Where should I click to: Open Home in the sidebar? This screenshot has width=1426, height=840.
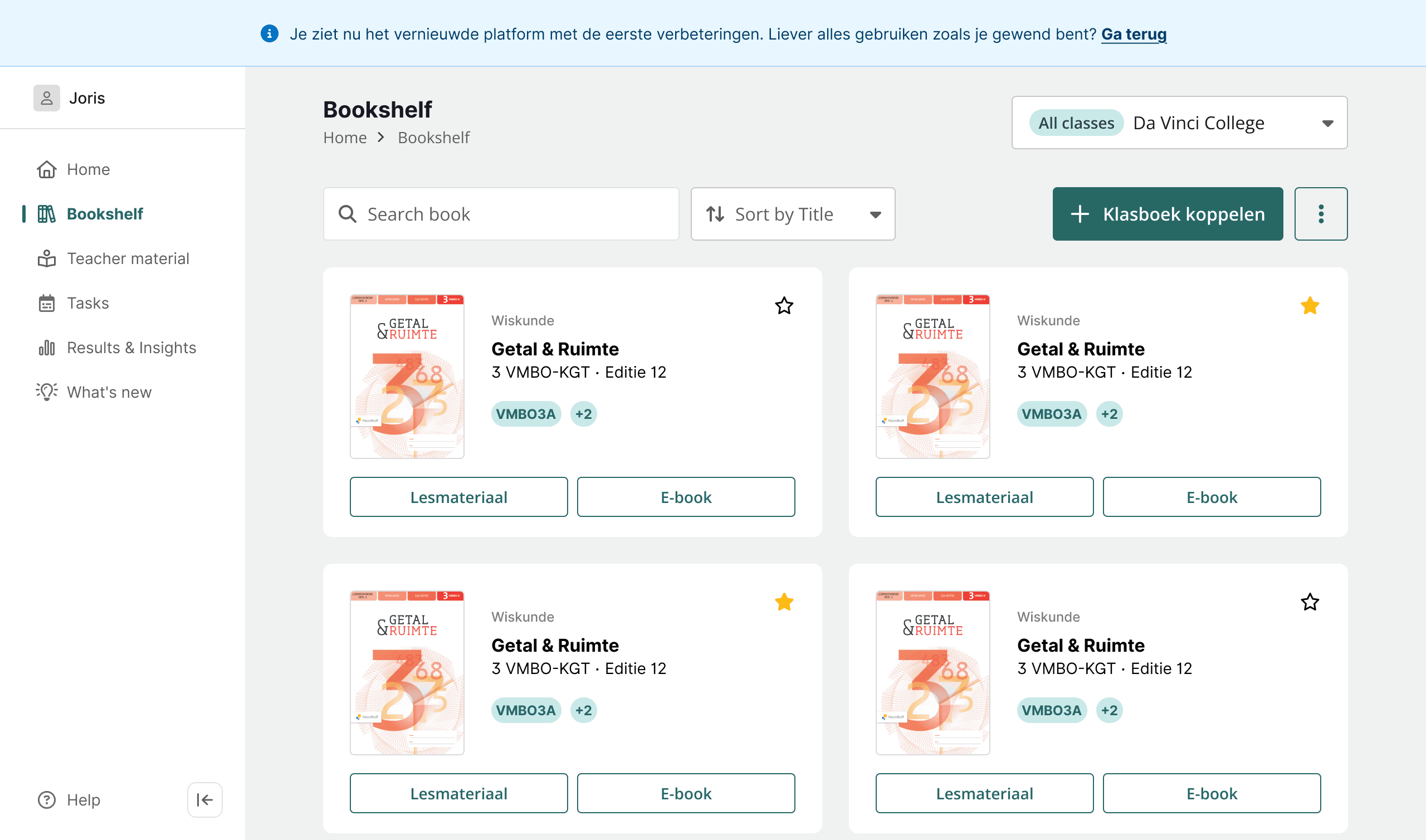click(74, 169)
